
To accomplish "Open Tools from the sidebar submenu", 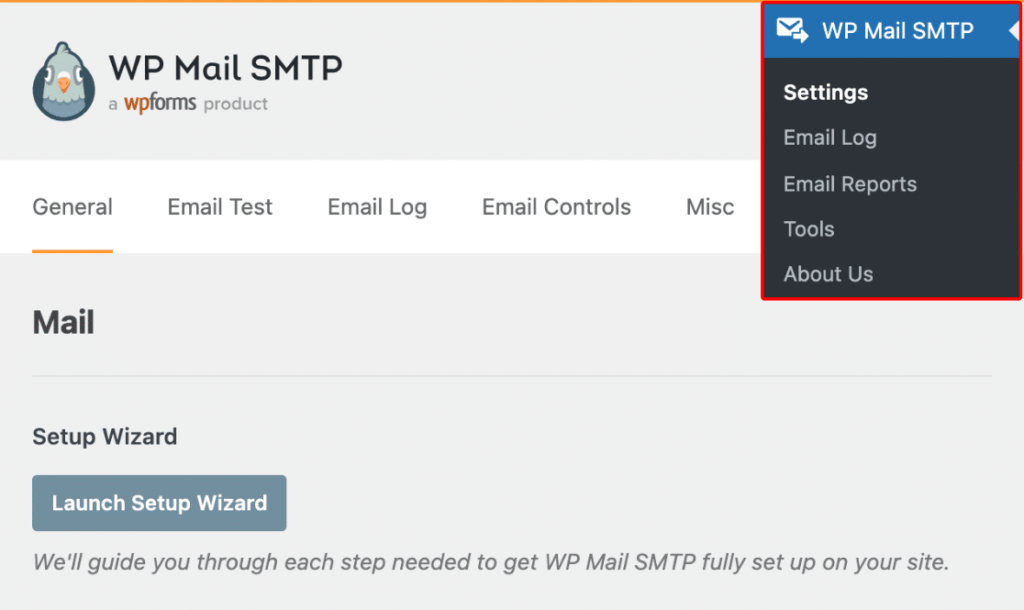I will point(809,229).
